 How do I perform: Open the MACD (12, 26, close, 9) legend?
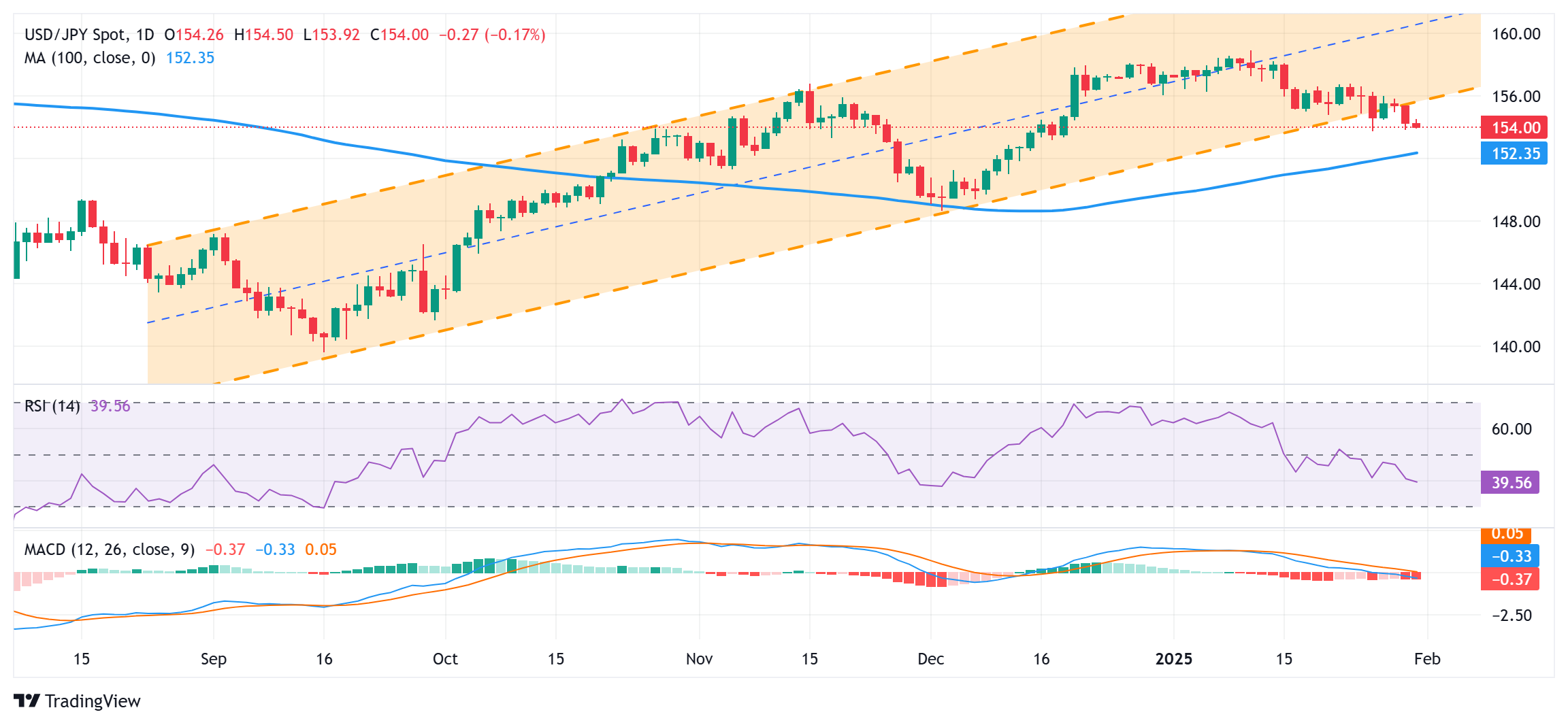pos(110,550)
